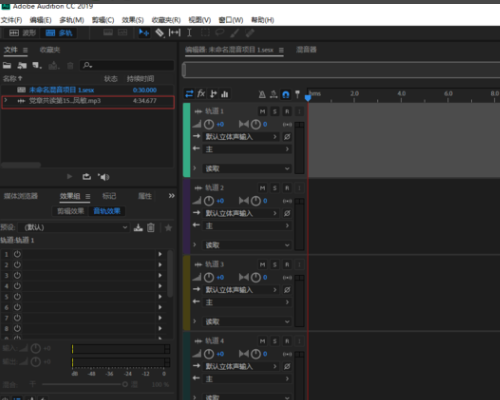Open the 效果(S) menu
The width and height of the screenshot is (500, 400).
click(133, 20)
